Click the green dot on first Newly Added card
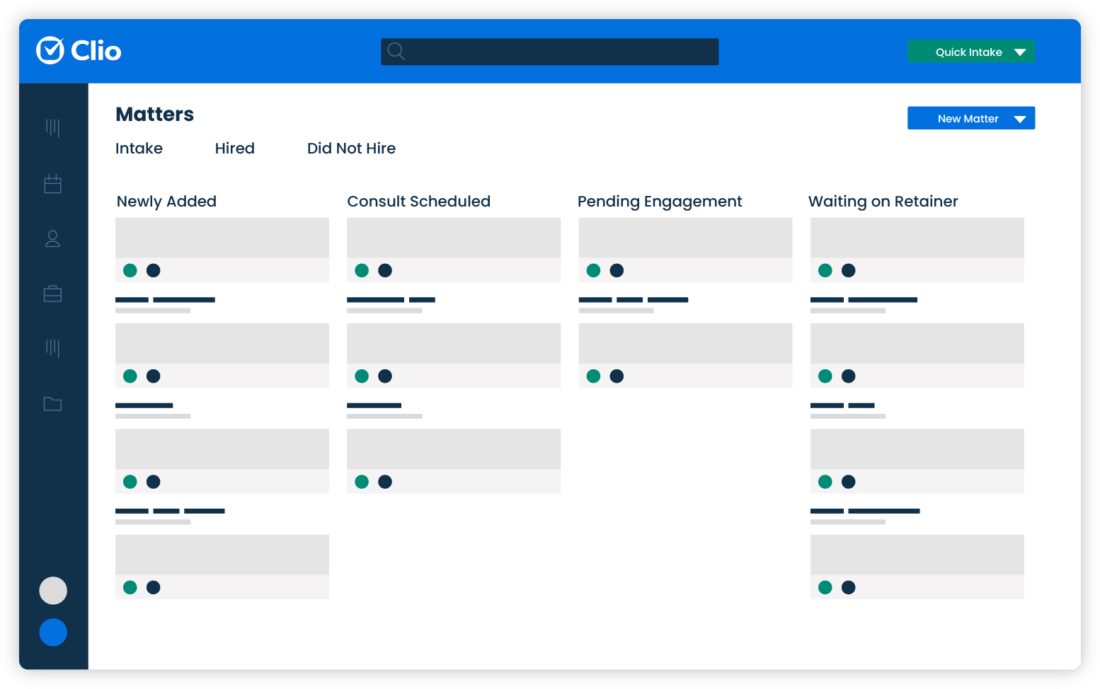The image size is (1100, 689). [130, 270]
